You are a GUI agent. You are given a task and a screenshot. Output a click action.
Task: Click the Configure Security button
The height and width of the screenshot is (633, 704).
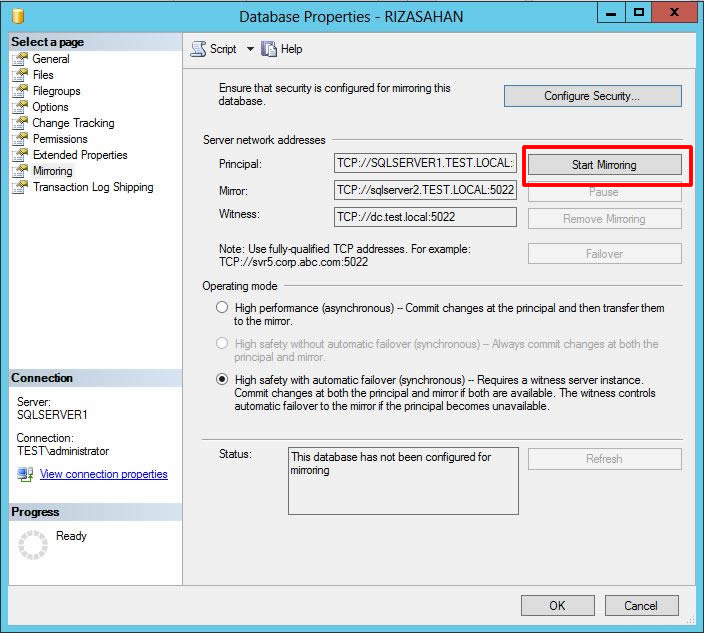(592, 96)
